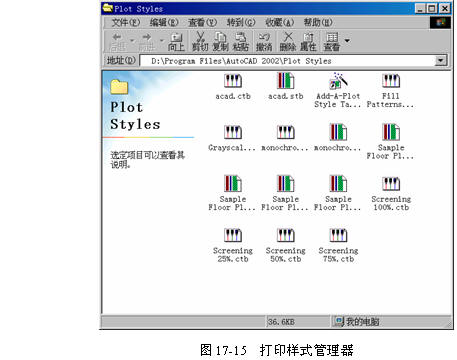457x360 pixels.
Task: Open the 编辑(E) menu
Action: point(164,22)
